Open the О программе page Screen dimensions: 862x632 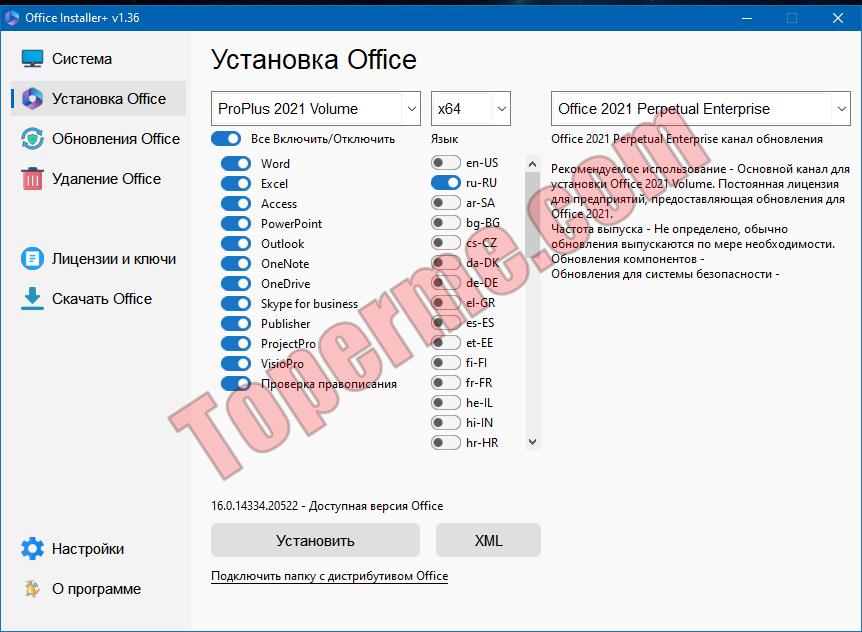[96, 589]
